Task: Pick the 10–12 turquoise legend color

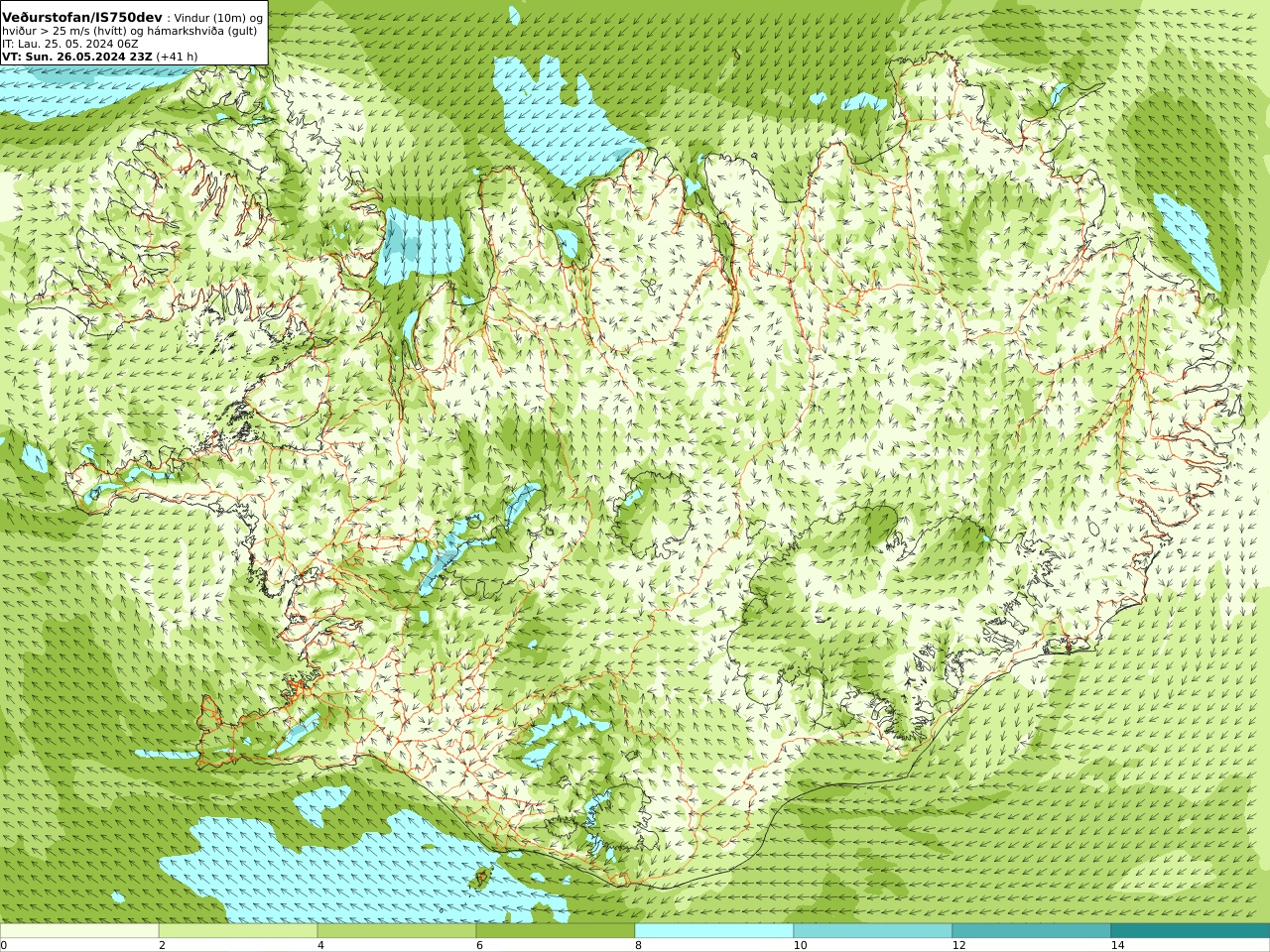Action: [873, 931]
